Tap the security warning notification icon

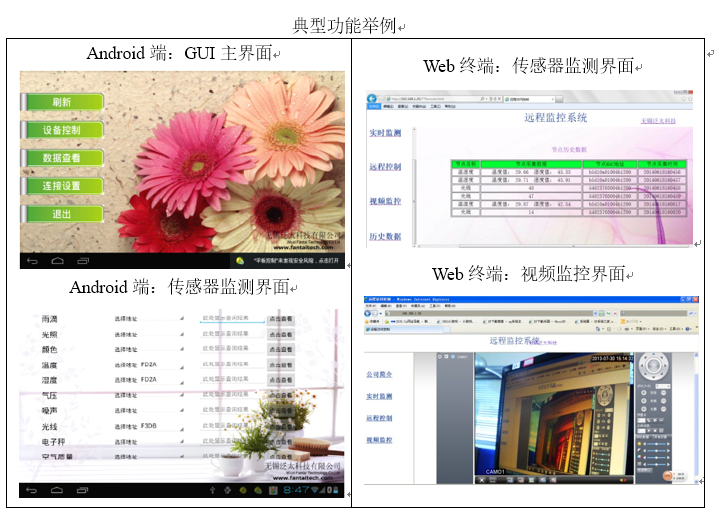click(x=240, y=261)
